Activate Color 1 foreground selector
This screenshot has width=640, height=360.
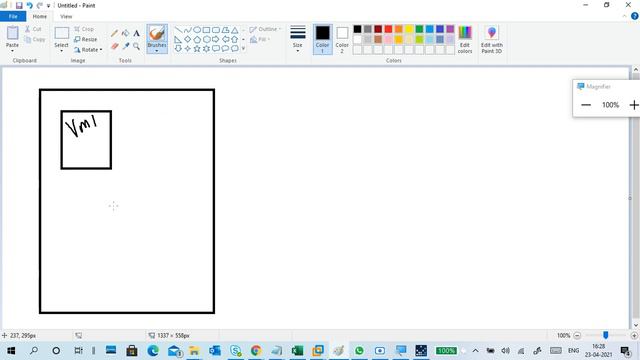click(322, 39)
